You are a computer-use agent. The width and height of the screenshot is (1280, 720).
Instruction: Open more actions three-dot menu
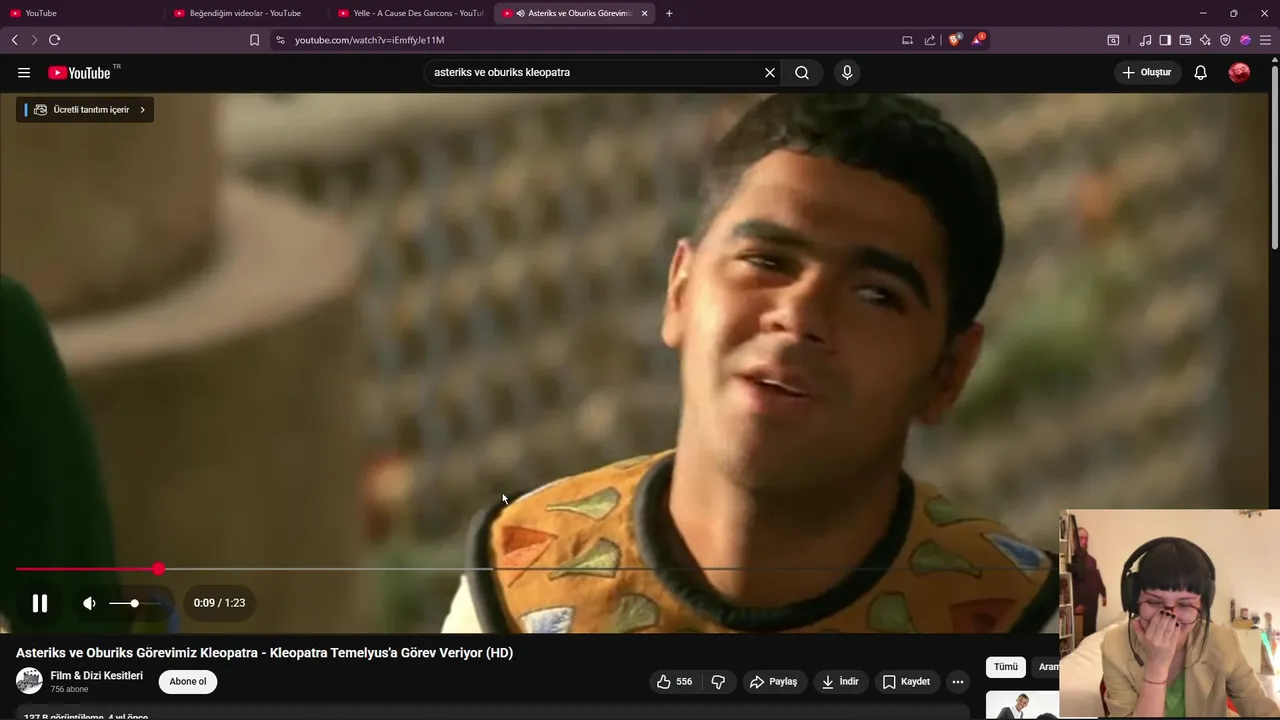tap(958, 682)
